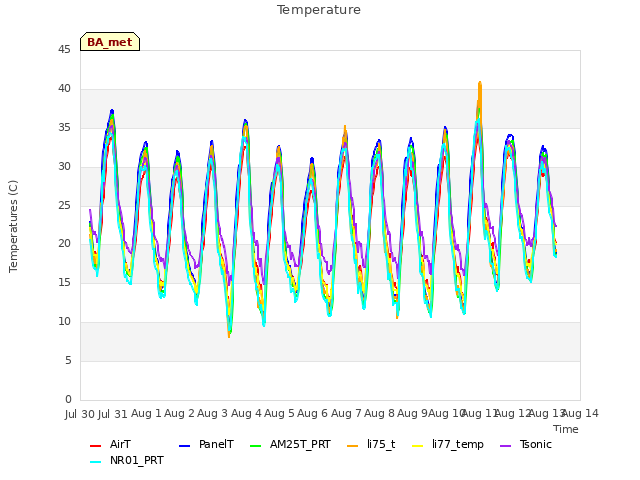
Task: Toggle the li75_t legend entry
Action: (x=371, y=444)
